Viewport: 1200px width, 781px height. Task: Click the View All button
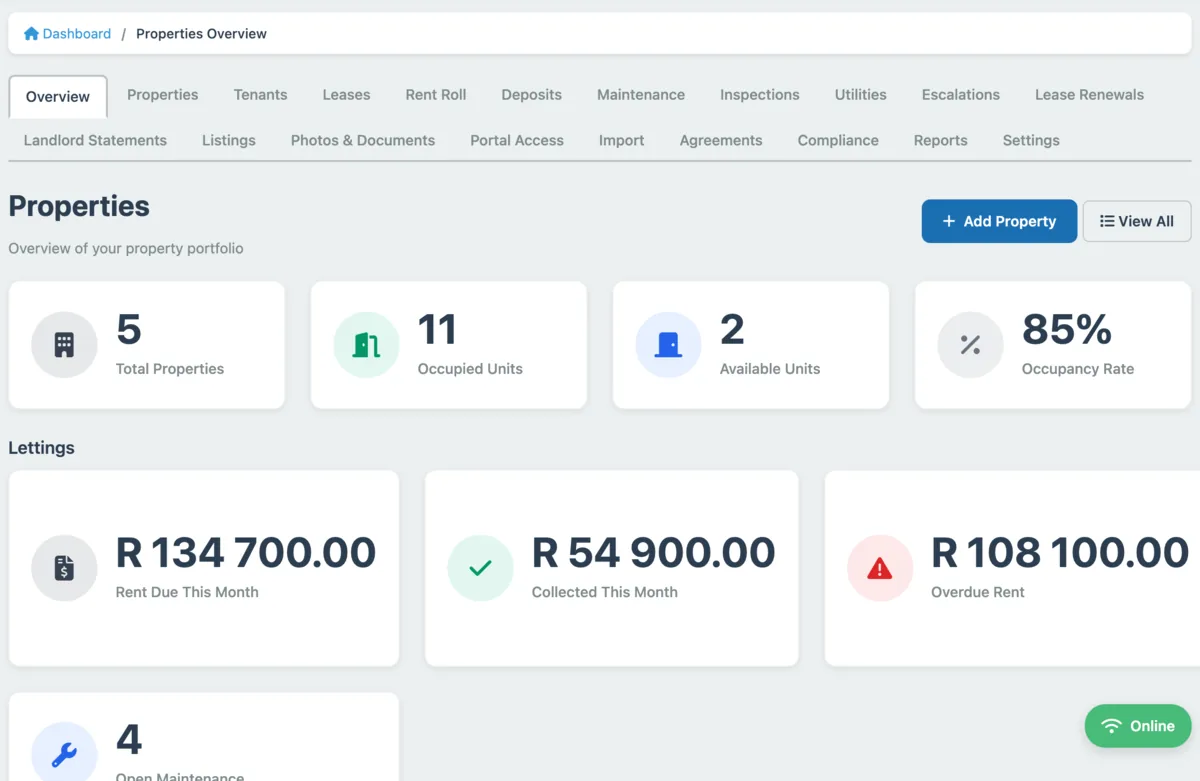tap(1137, 221)
